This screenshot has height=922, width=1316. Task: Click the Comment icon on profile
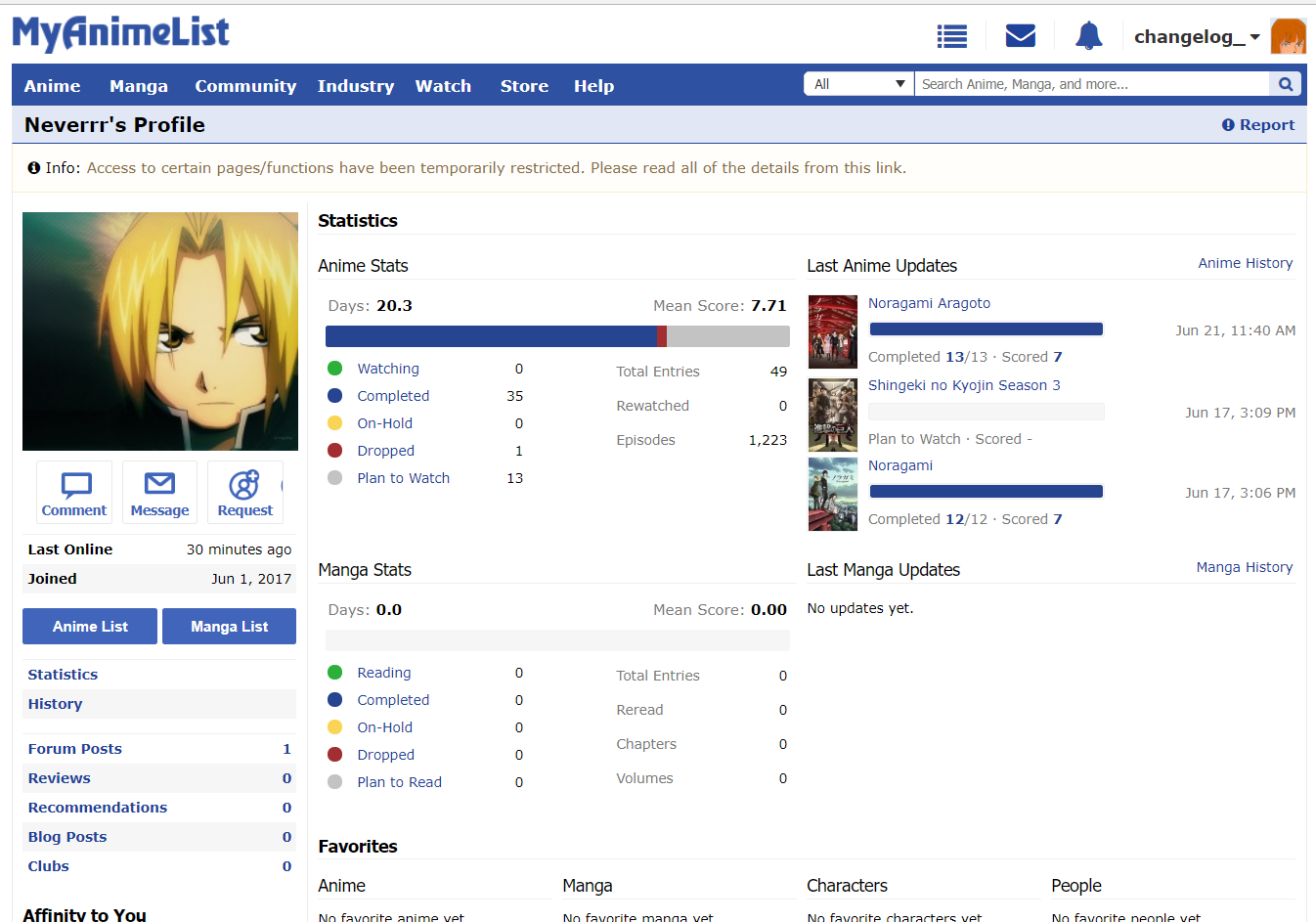point(74,493)
